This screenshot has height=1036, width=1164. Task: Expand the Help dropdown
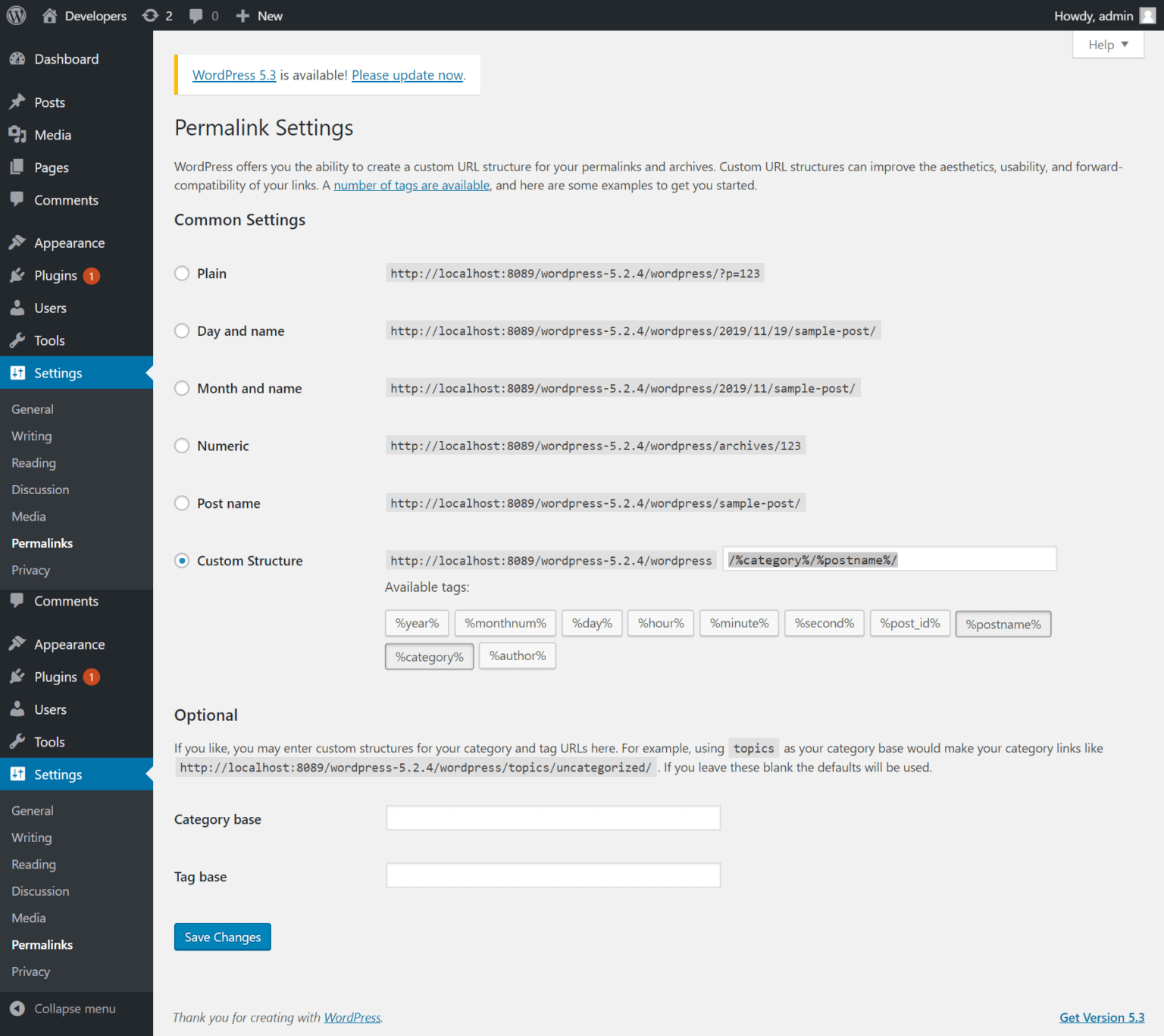(x=1107, y=44)
